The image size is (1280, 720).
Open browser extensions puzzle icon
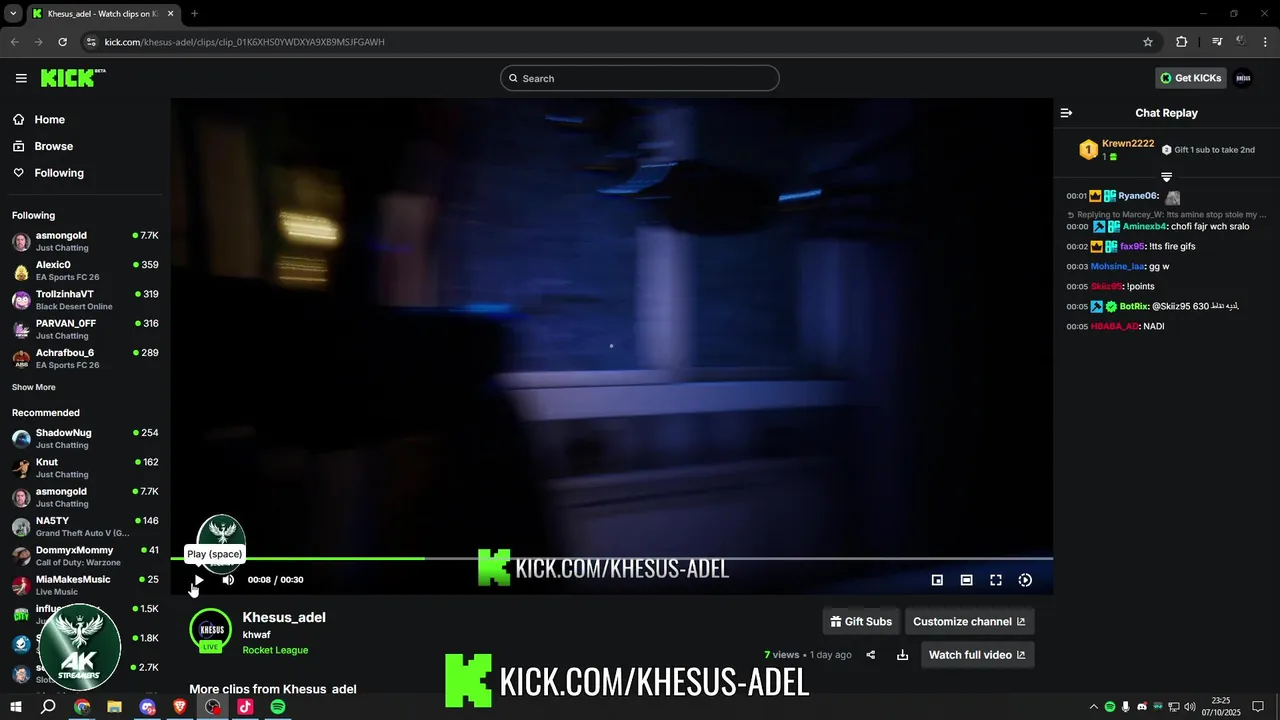pos(1182,42)
